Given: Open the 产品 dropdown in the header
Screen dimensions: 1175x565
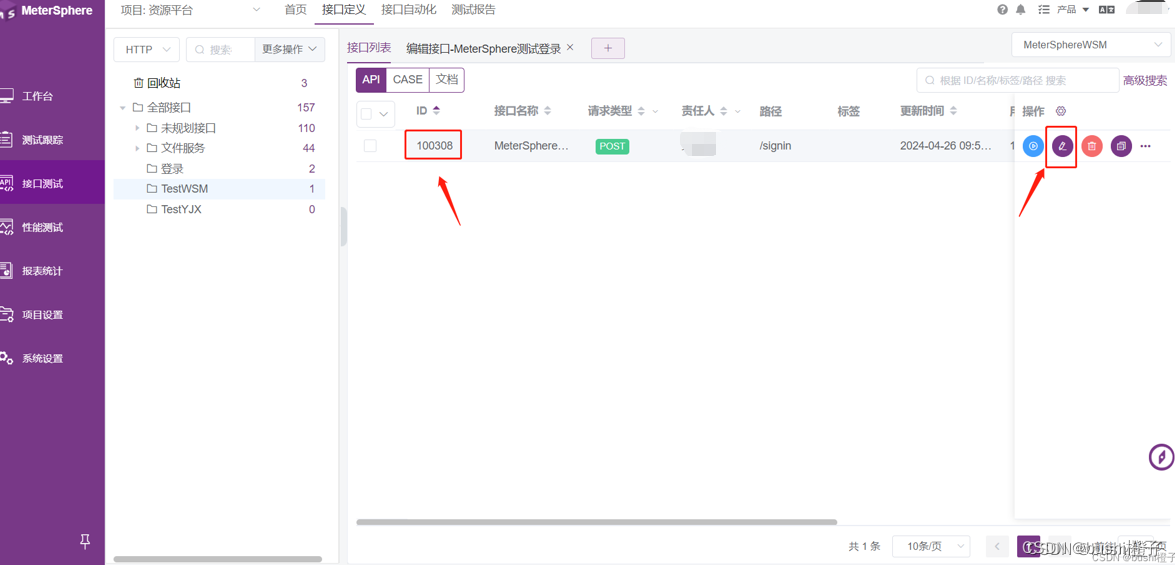Looking at the screenshot, I should (1072, 10).
